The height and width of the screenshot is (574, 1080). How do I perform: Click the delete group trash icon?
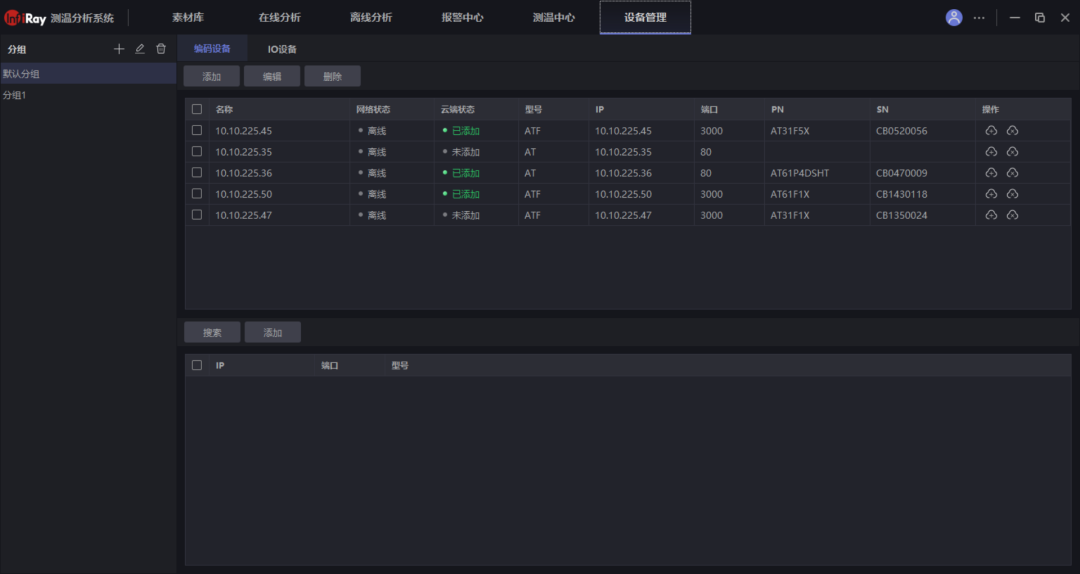point(161,49)
